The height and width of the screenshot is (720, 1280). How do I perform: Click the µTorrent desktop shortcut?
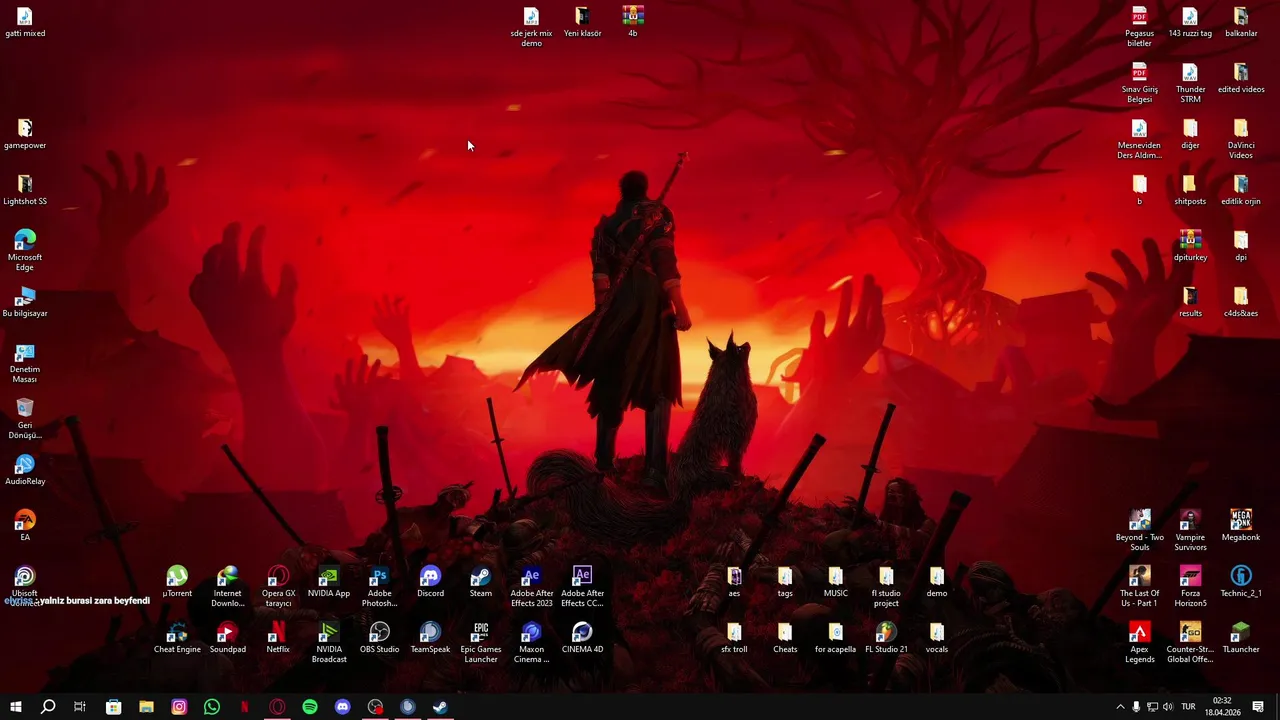click(177, 582)
